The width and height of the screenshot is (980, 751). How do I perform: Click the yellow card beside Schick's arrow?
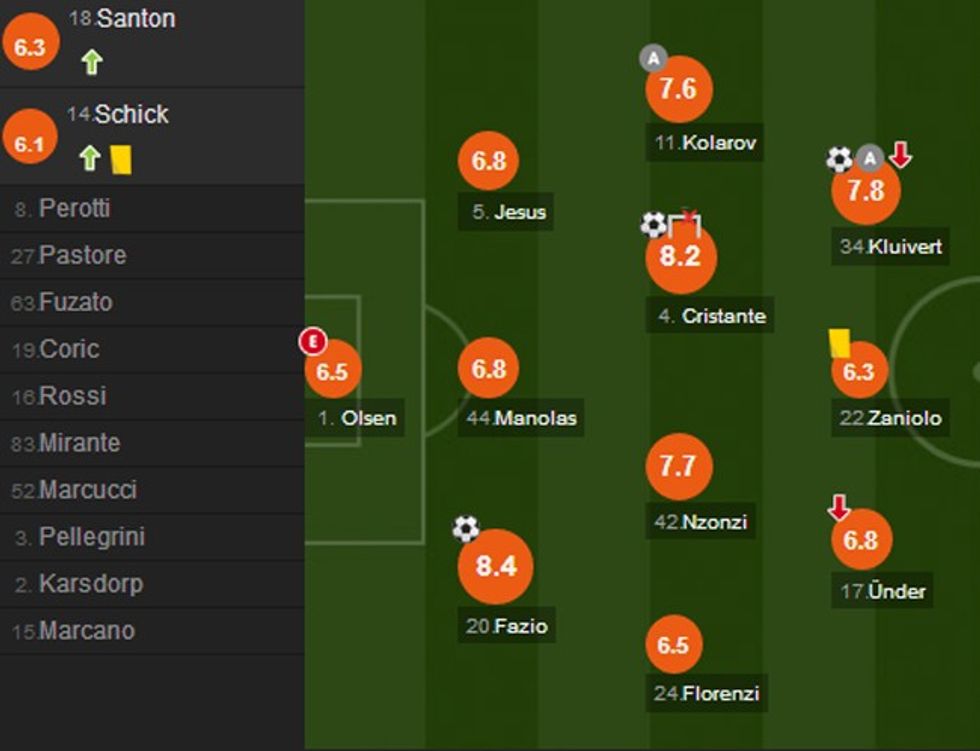pos(121,159)
